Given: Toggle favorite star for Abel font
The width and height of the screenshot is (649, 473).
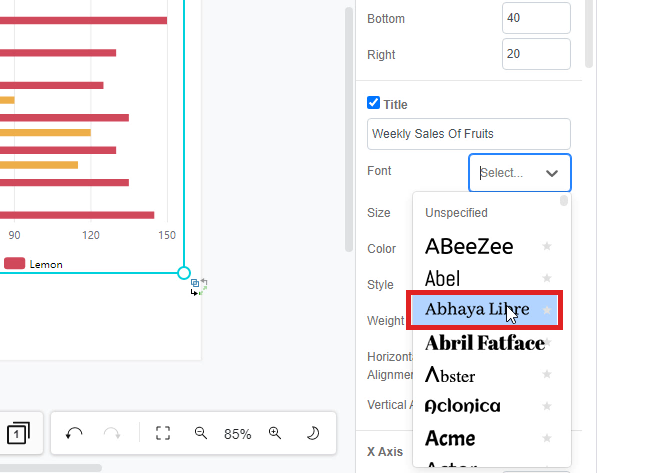Looking at the screenshot, I should click(547, 278).
